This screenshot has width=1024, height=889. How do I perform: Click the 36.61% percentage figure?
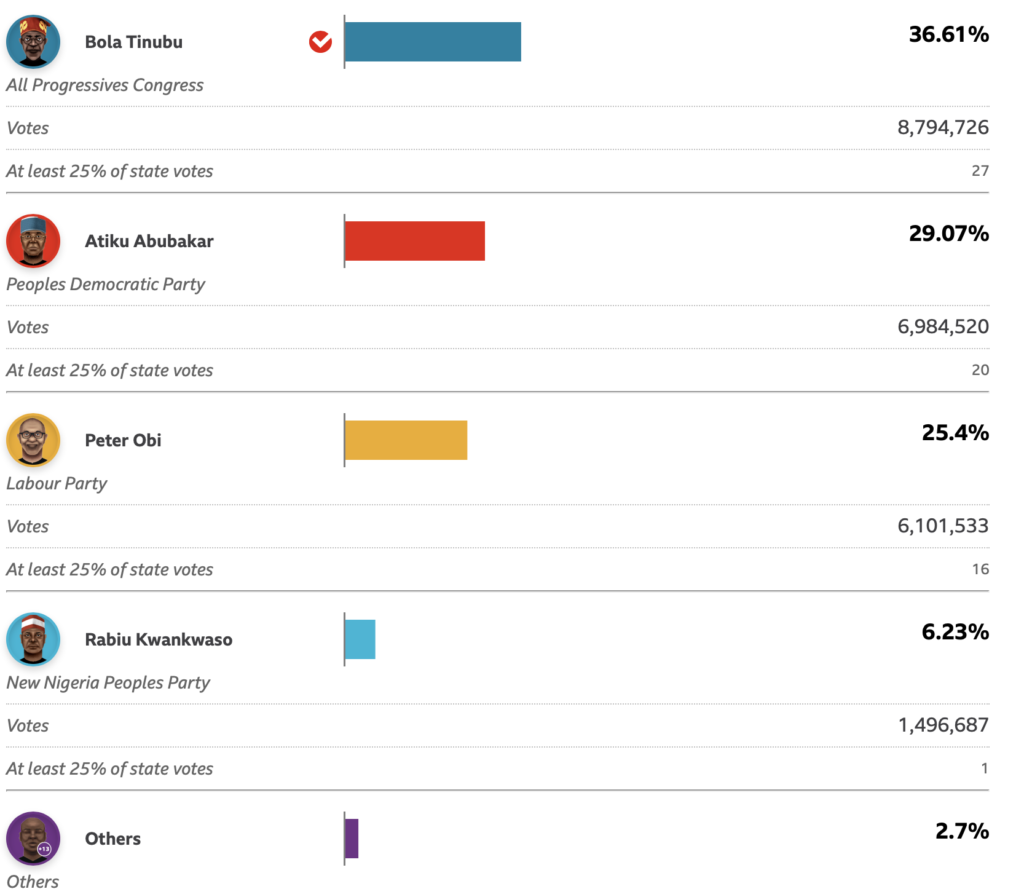coord(948,35)
